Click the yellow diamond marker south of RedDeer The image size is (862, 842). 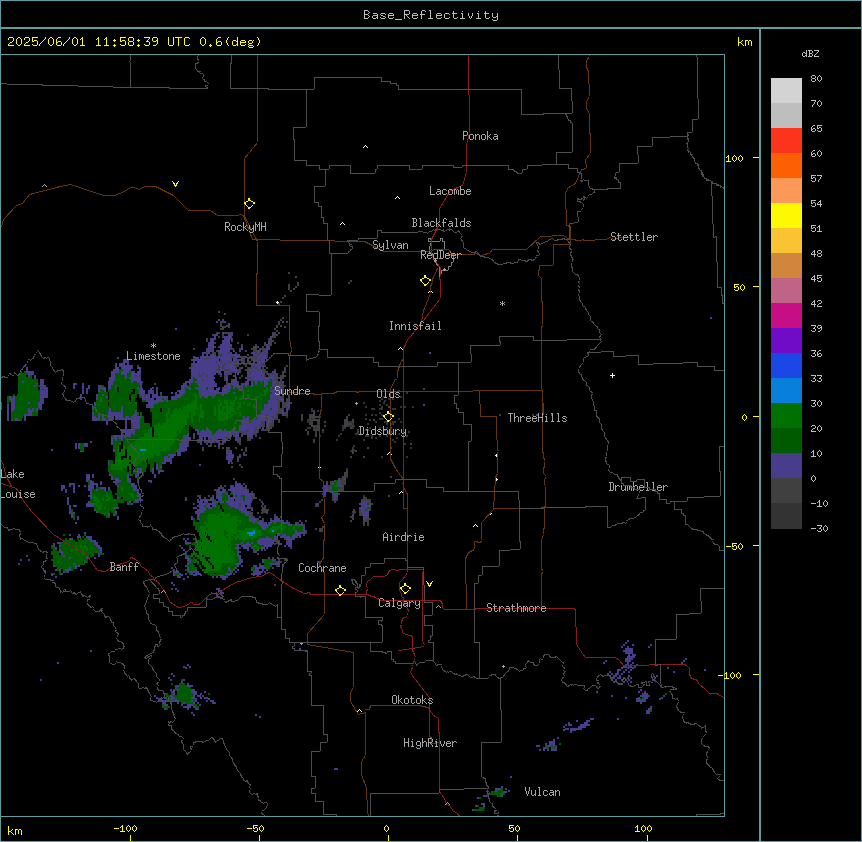[x=426, y=281]
